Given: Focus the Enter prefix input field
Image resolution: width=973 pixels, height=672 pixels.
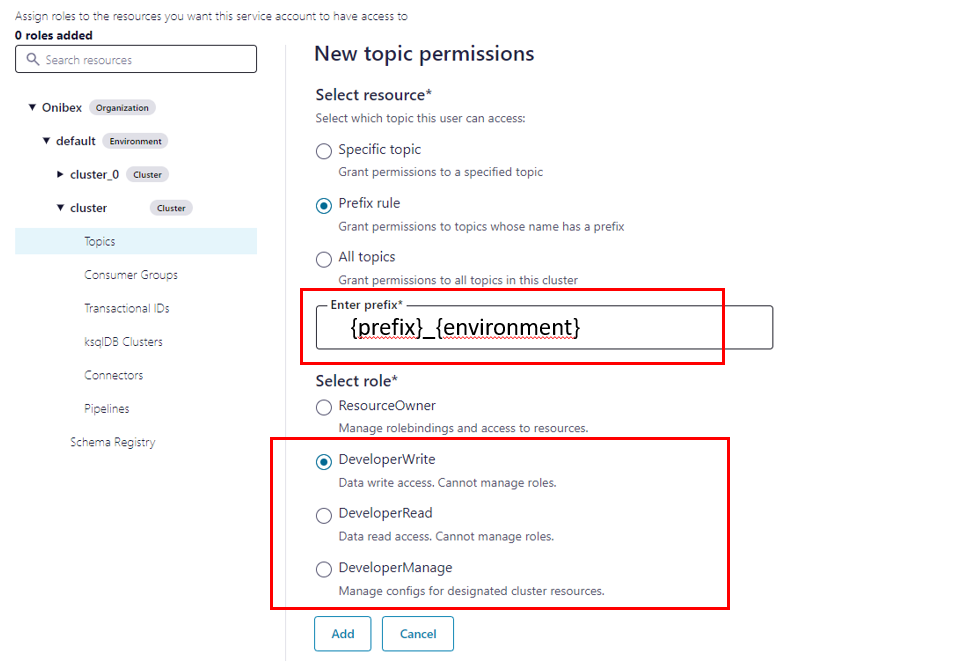Looking at the screenshot, I should tap(544, 328).
